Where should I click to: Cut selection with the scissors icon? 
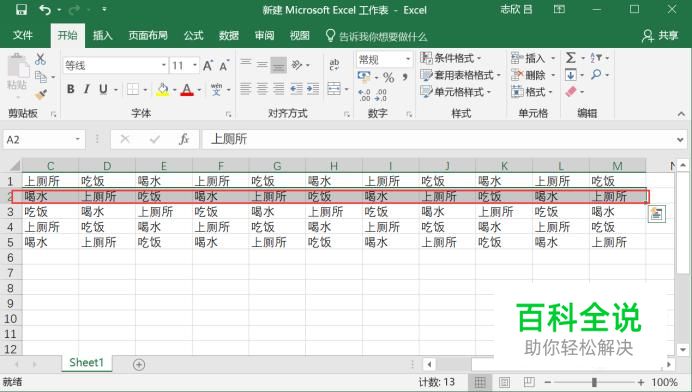point(41,59)
